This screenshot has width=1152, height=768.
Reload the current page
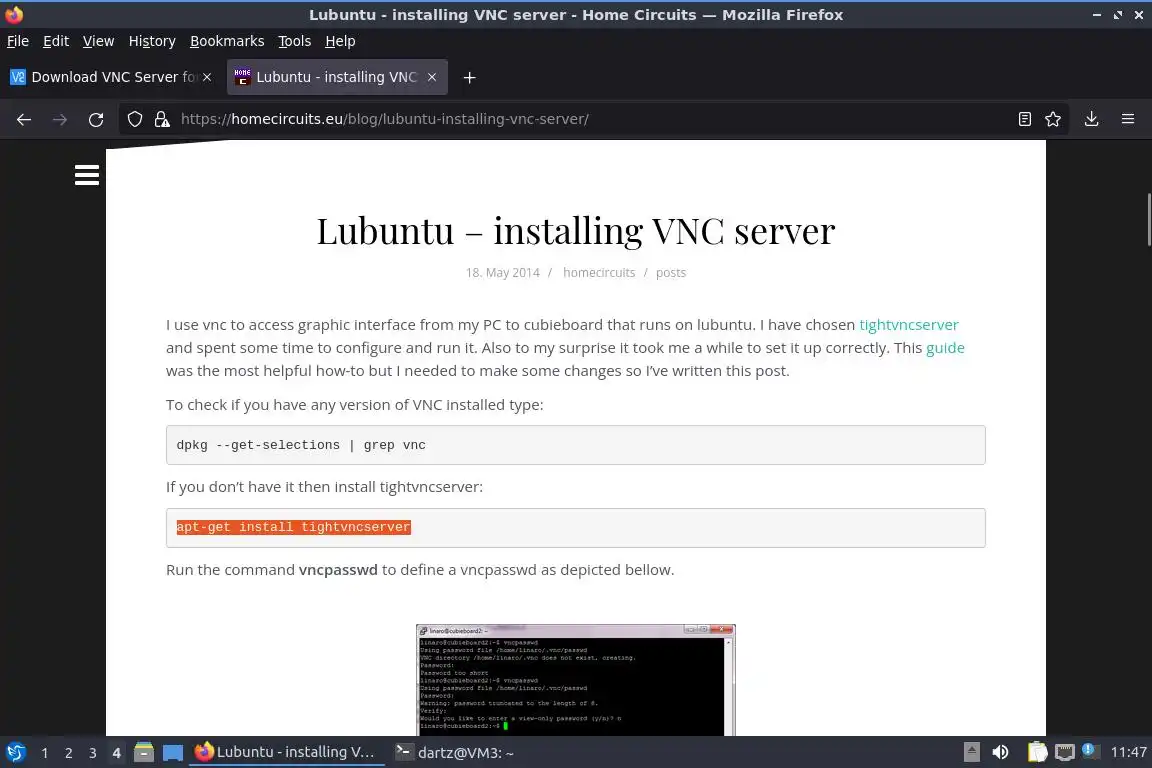click(x=96, y=119)
